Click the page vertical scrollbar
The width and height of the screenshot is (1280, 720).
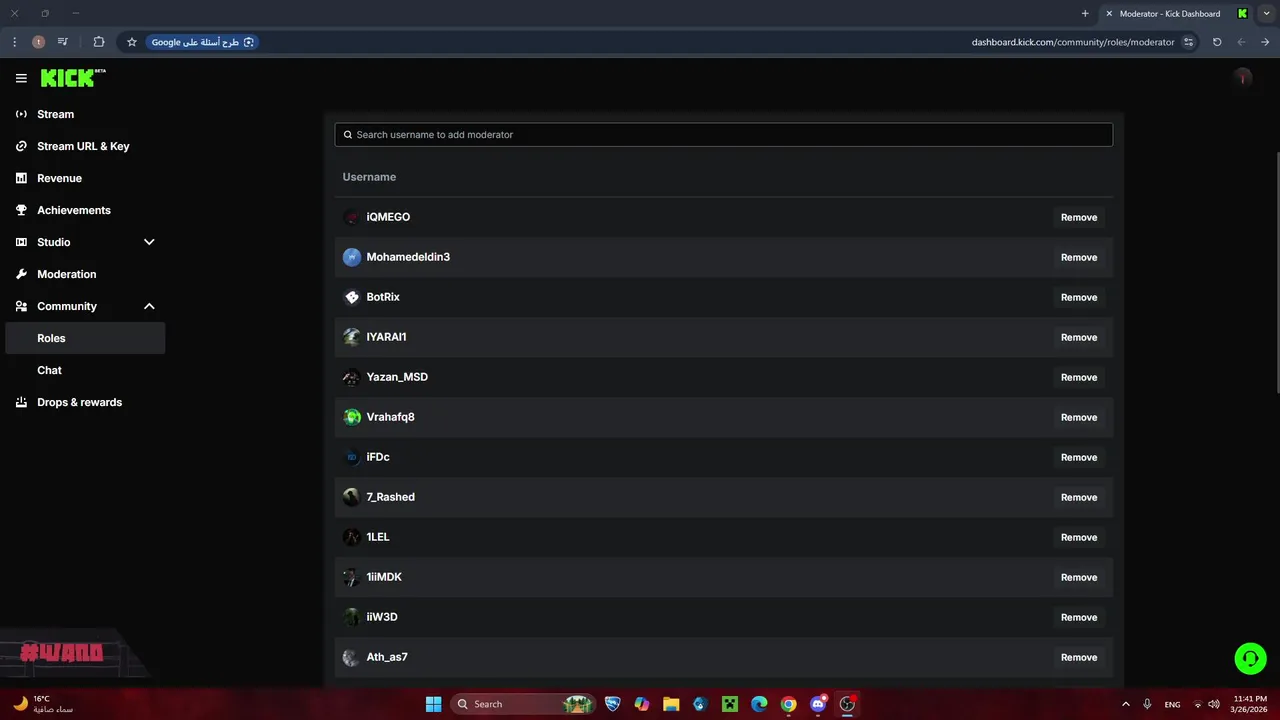coord(1276,272)
